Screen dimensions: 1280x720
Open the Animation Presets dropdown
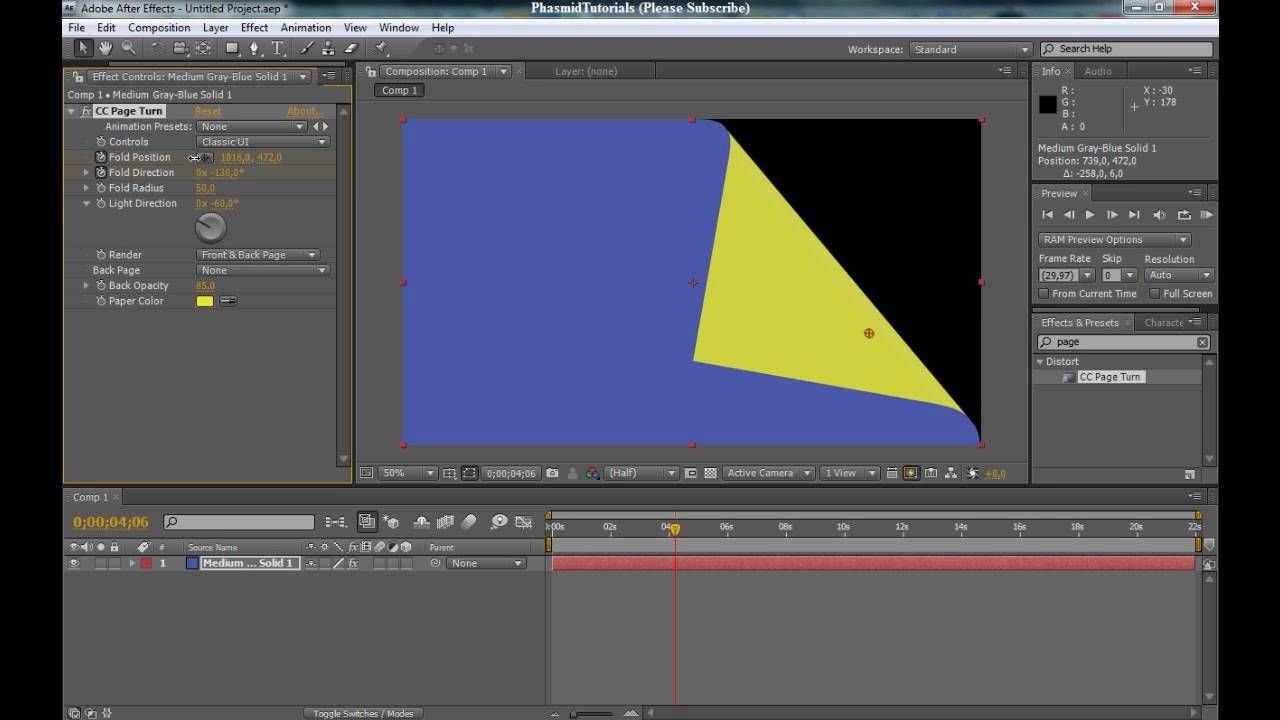(x=252, y=127)
